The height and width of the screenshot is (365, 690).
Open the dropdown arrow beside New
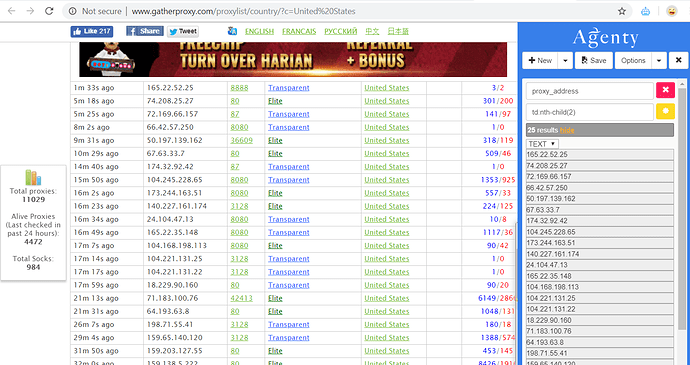pos(565,61)
